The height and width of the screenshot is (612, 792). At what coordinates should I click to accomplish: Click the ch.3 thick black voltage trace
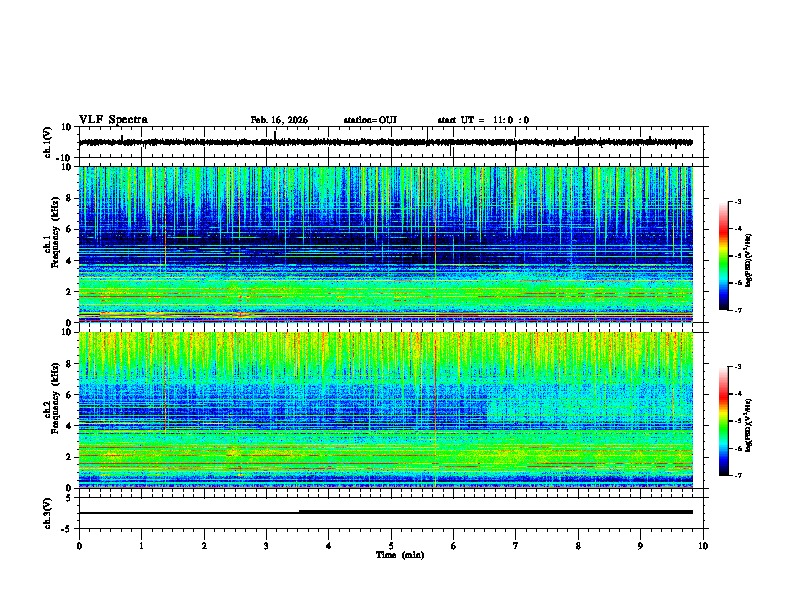[x=495, y=512]
